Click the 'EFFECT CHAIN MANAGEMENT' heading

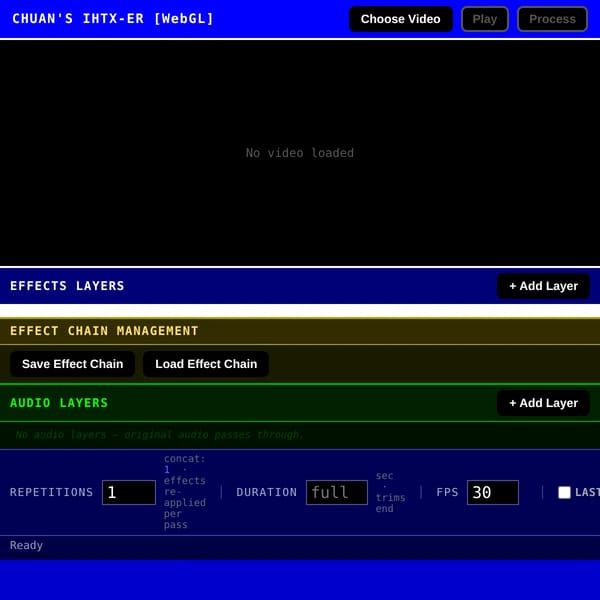pos(104,331)
